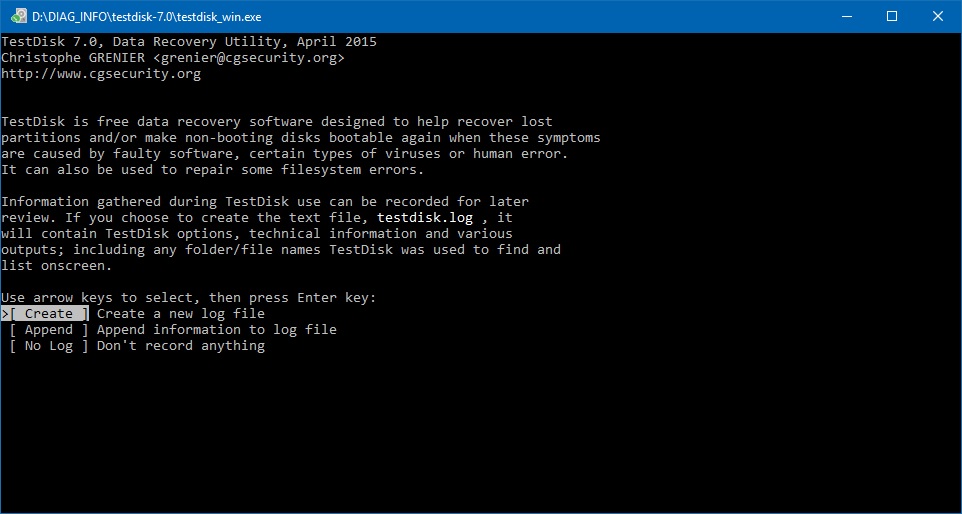Click the 'Create a new log file' description

[x=181, y=314]
